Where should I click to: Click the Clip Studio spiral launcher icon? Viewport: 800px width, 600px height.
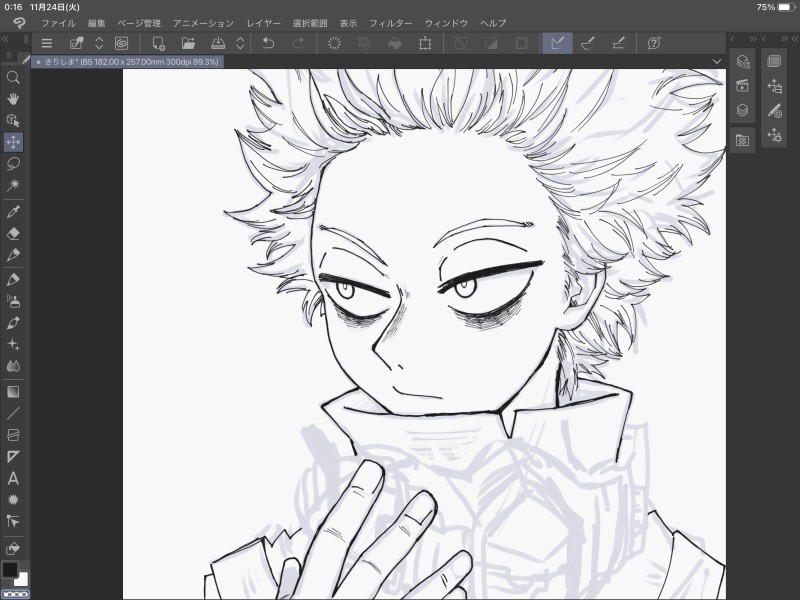[121, 43]
